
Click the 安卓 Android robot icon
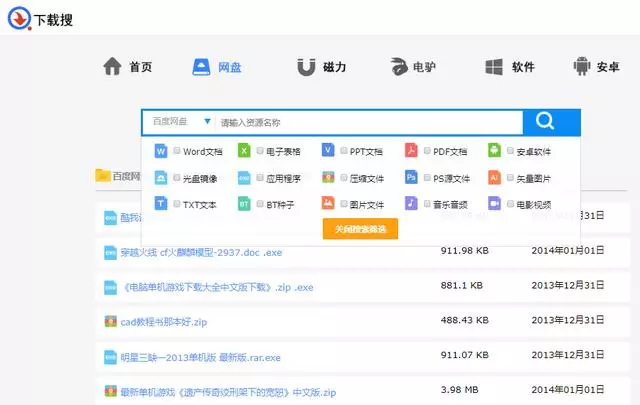pyautogui.click(x=582, y=67)
